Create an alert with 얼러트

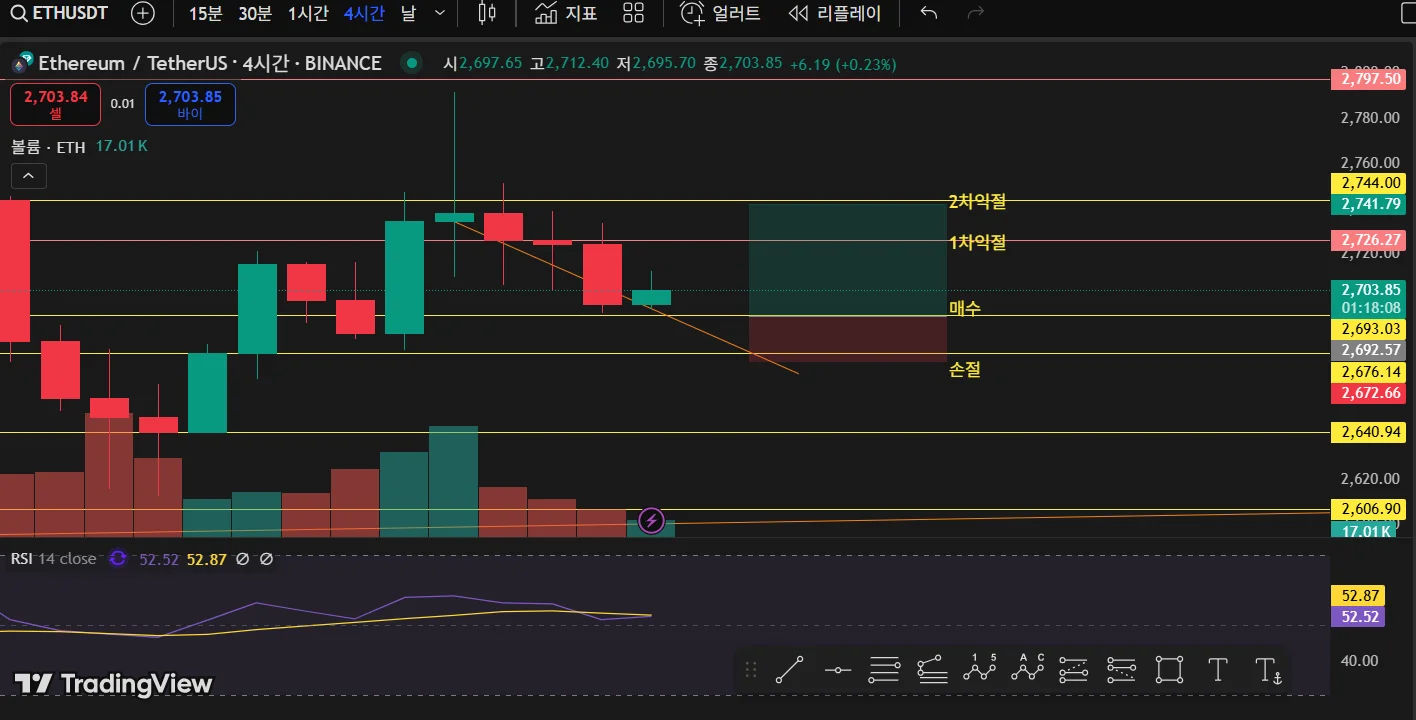pos(720,13)
